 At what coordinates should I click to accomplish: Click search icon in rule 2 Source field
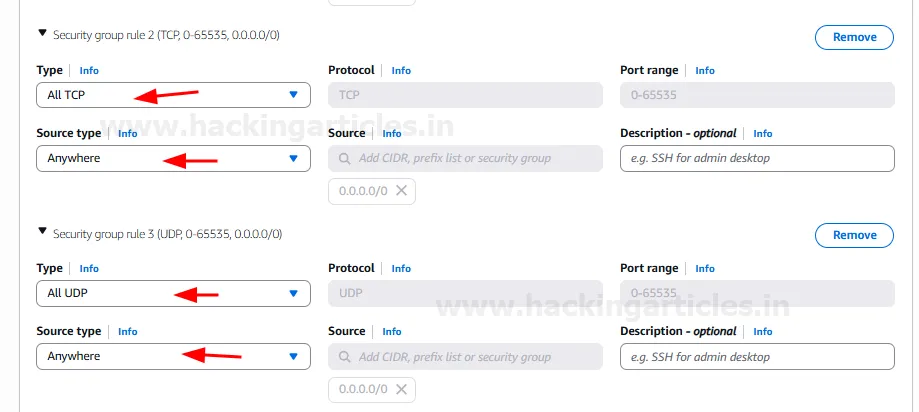point(345,158)
